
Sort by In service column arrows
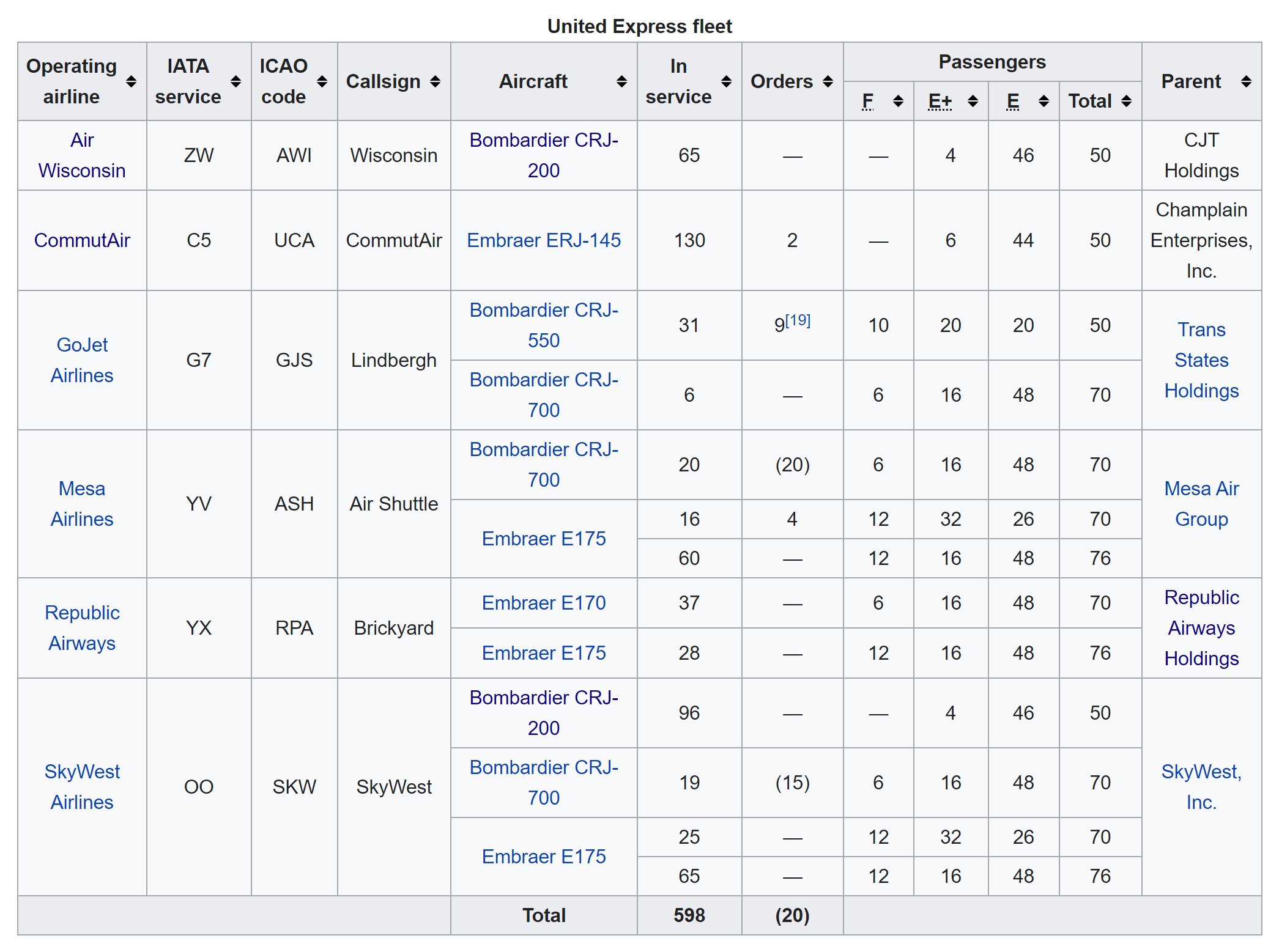click(726, 82)
